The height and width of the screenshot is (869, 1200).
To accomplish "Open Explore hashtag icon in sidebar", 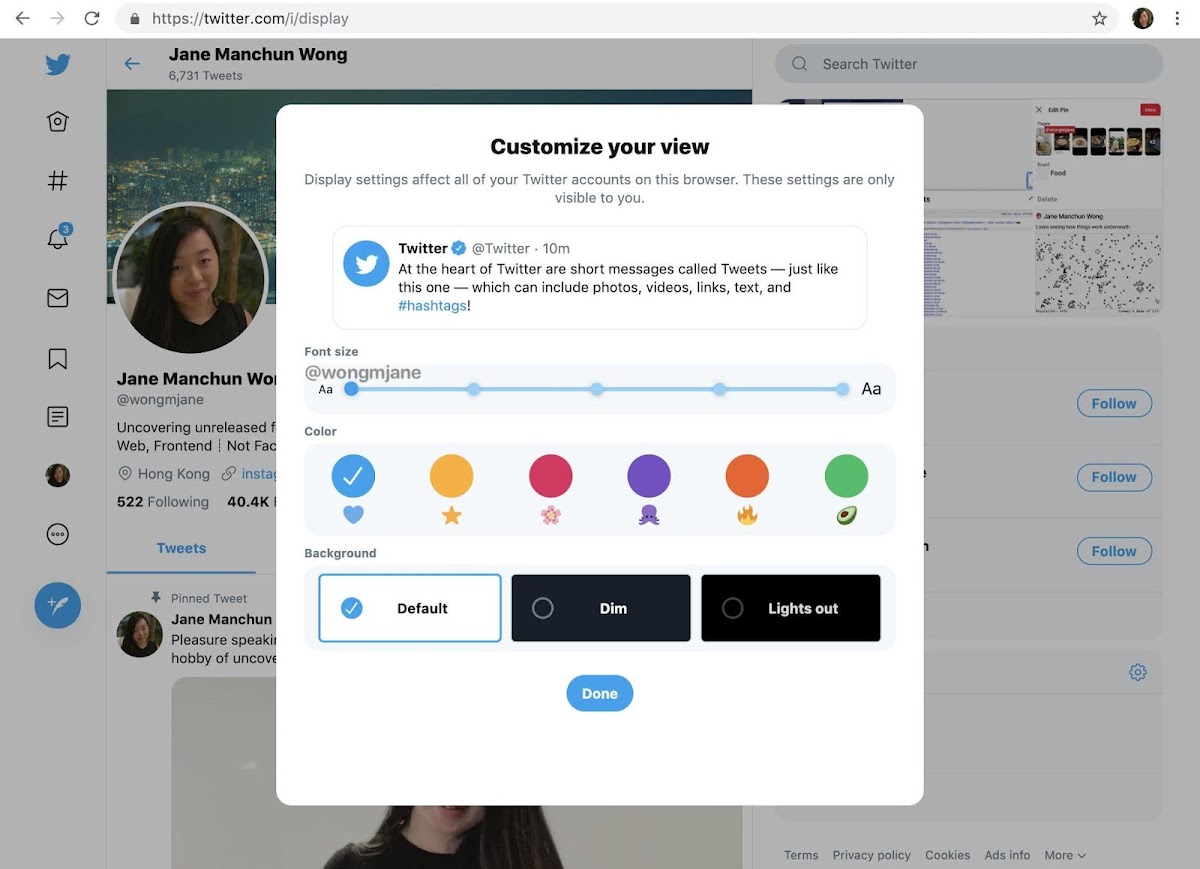I will pyautogui.click(x=58, y=181).
